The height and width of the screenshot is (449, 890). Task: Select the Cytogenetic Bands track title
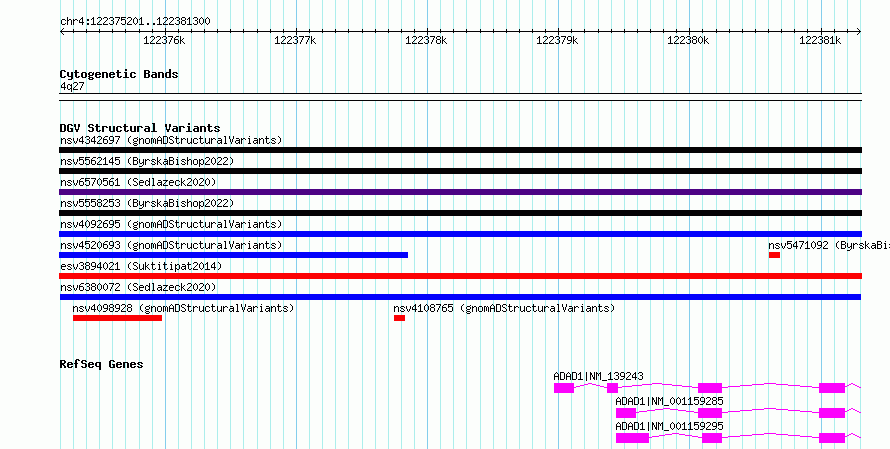pos(119,74)
